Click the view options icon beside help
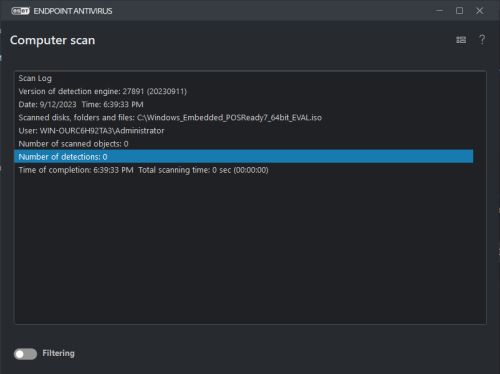This screenshot has width=500, height=374. click(461, 40)
